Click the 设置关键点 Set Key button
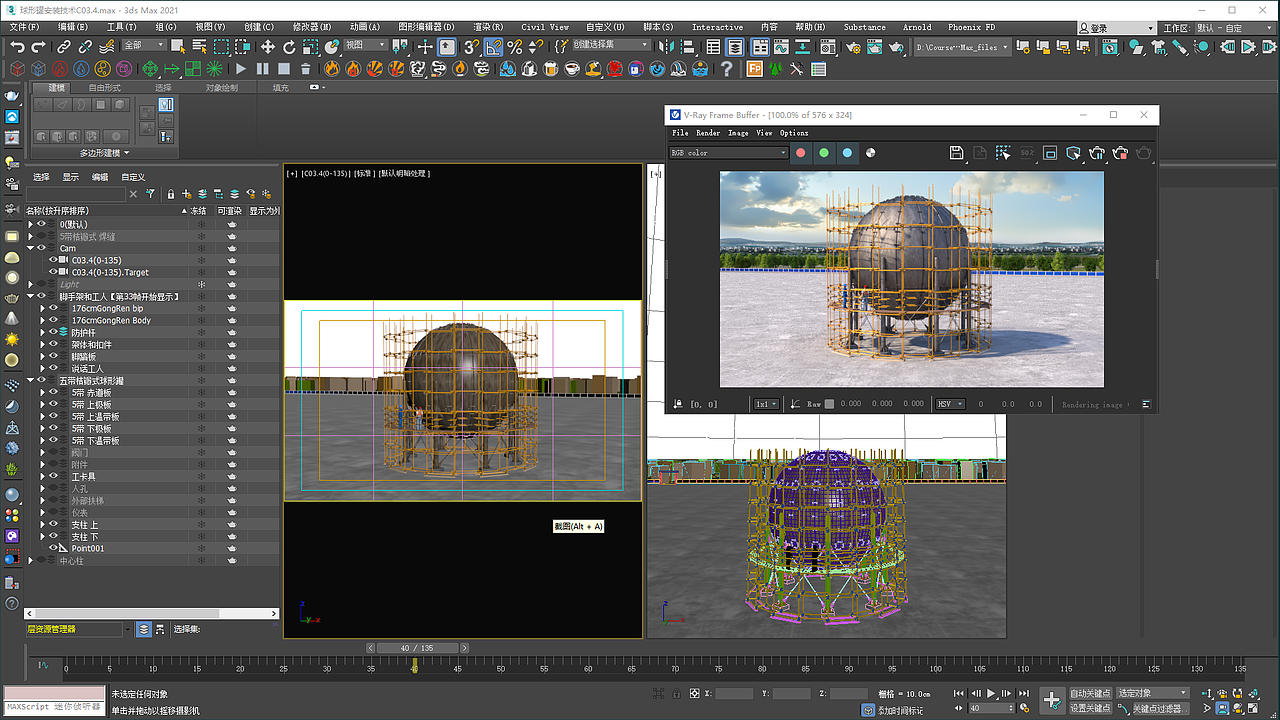Viewport: 1280px width, 720px height. [x=1090, y=708]
